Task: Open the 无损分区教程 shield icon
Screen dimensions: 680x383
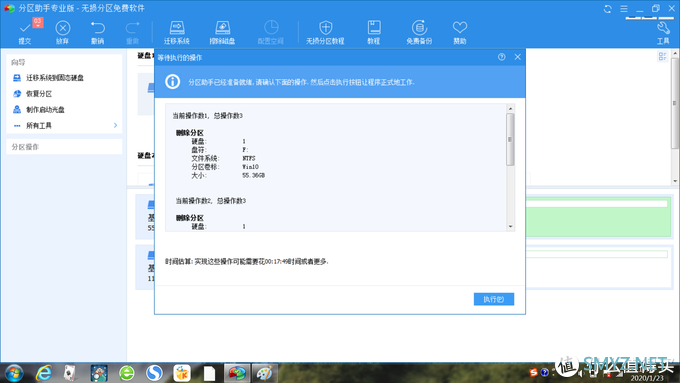Action: (325, 27)
